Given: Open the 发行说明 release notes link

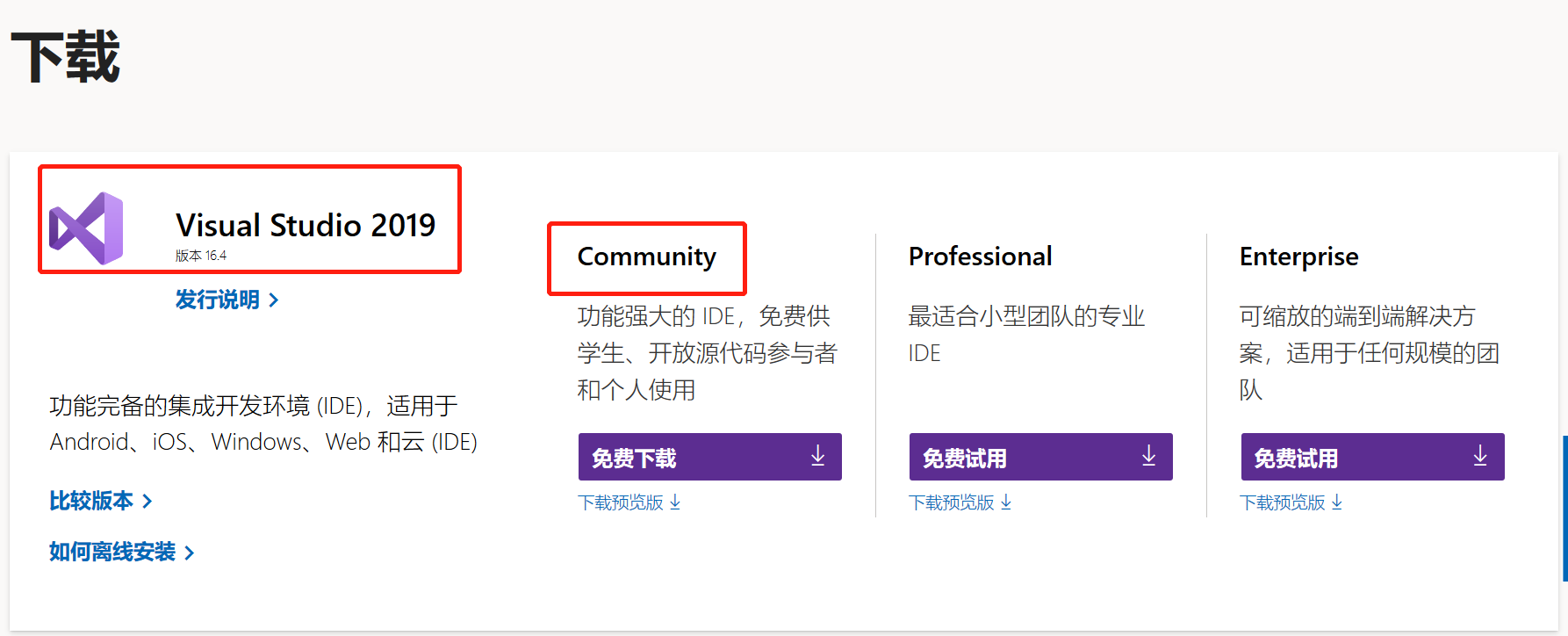Looking at the screenshot, I should [217, 300].
